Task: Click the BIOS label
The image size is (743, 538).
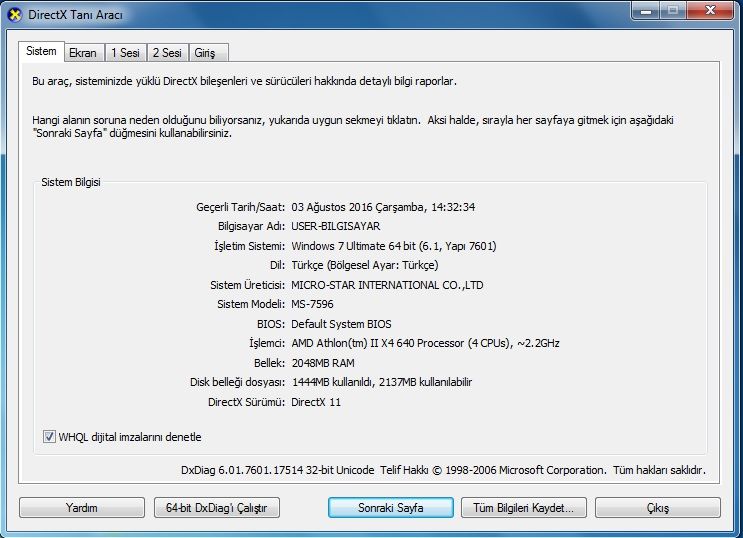Action: pyautogui.click(x=271, y=324)
